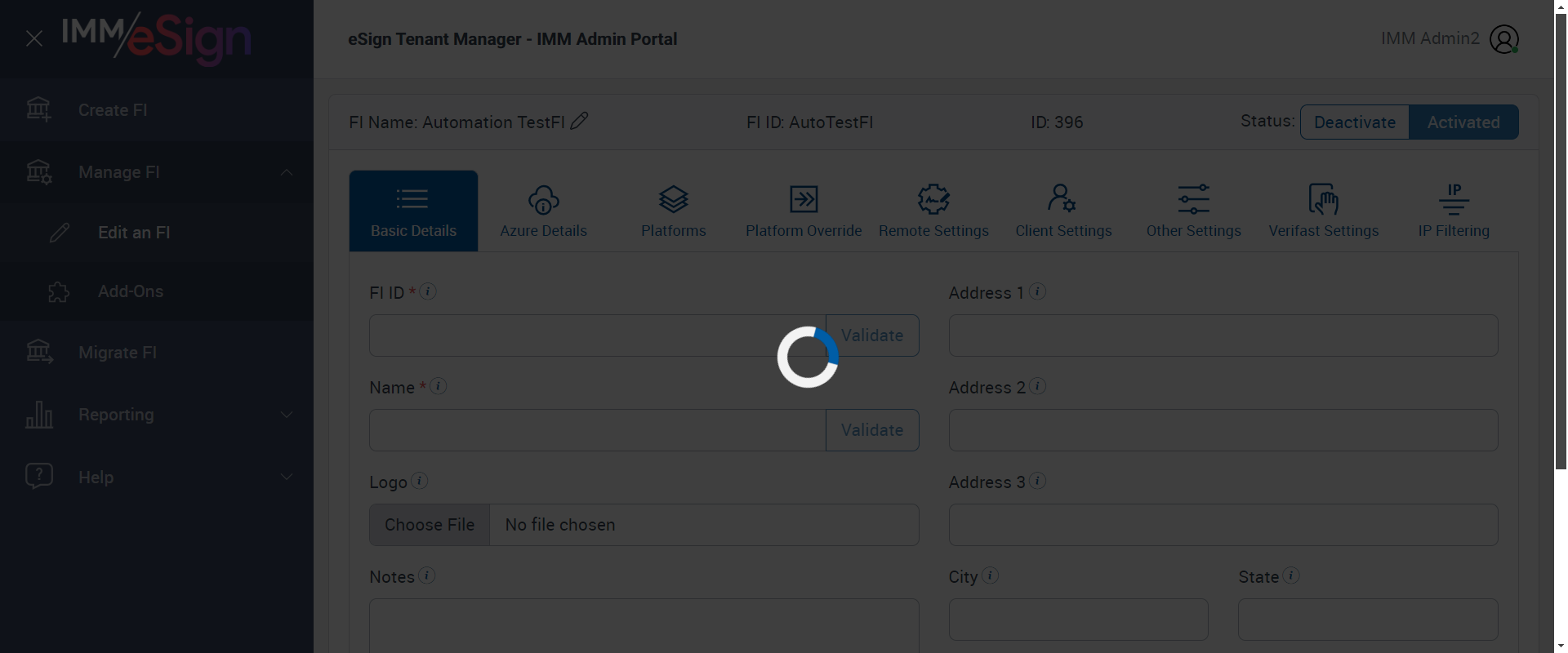
Task: Show info for Address 1
Action: click(x=1038, y=291)
